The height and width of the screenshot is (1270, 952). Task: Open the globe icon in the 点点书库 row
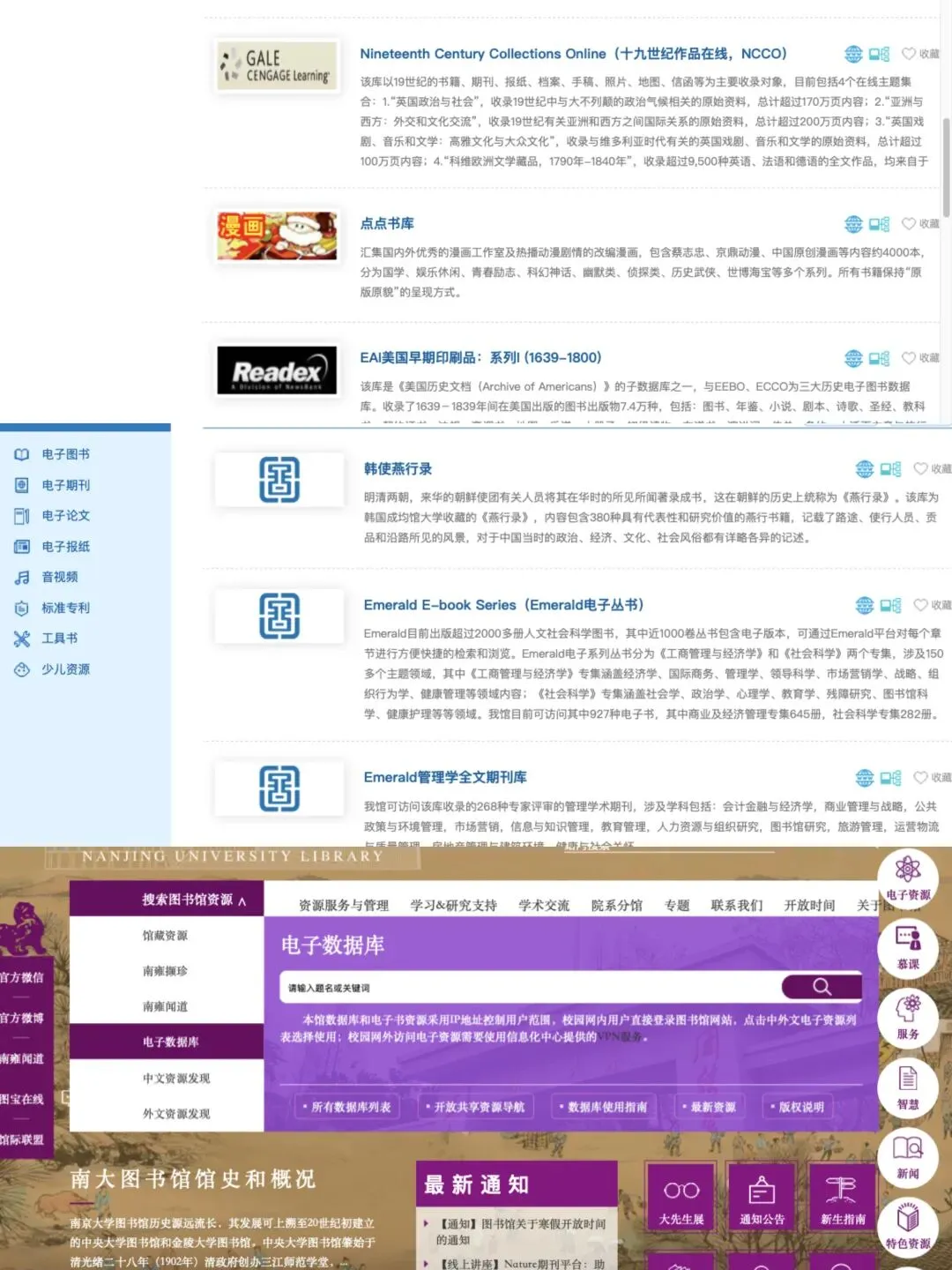(x=853, y=224)
